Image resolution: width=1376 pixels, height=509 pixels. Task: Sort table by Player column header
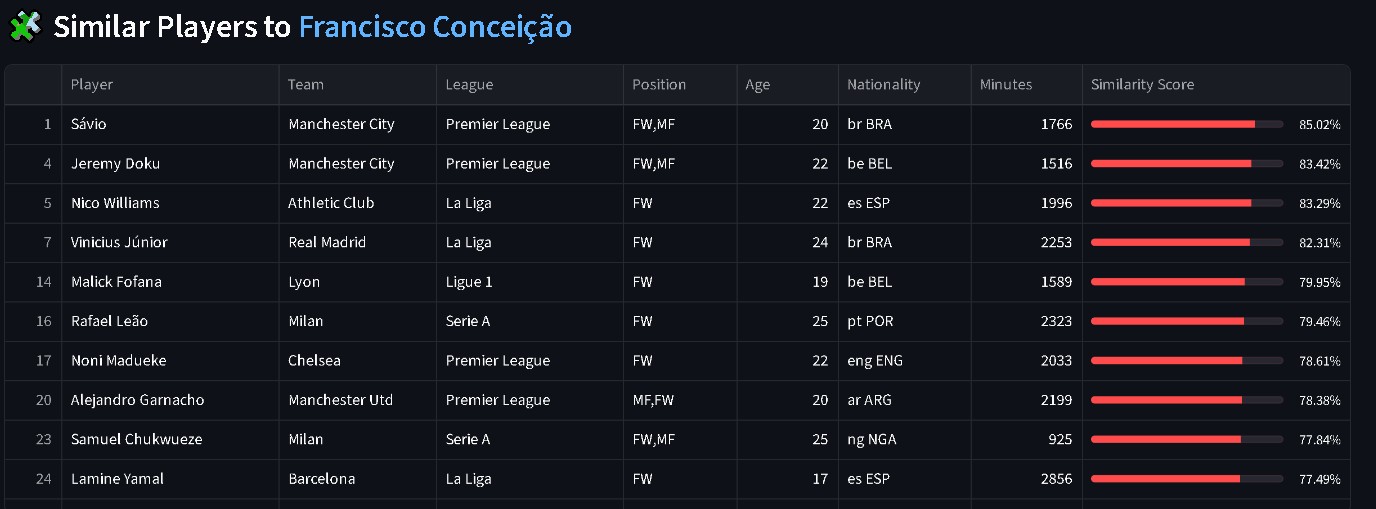coord(92,85)
